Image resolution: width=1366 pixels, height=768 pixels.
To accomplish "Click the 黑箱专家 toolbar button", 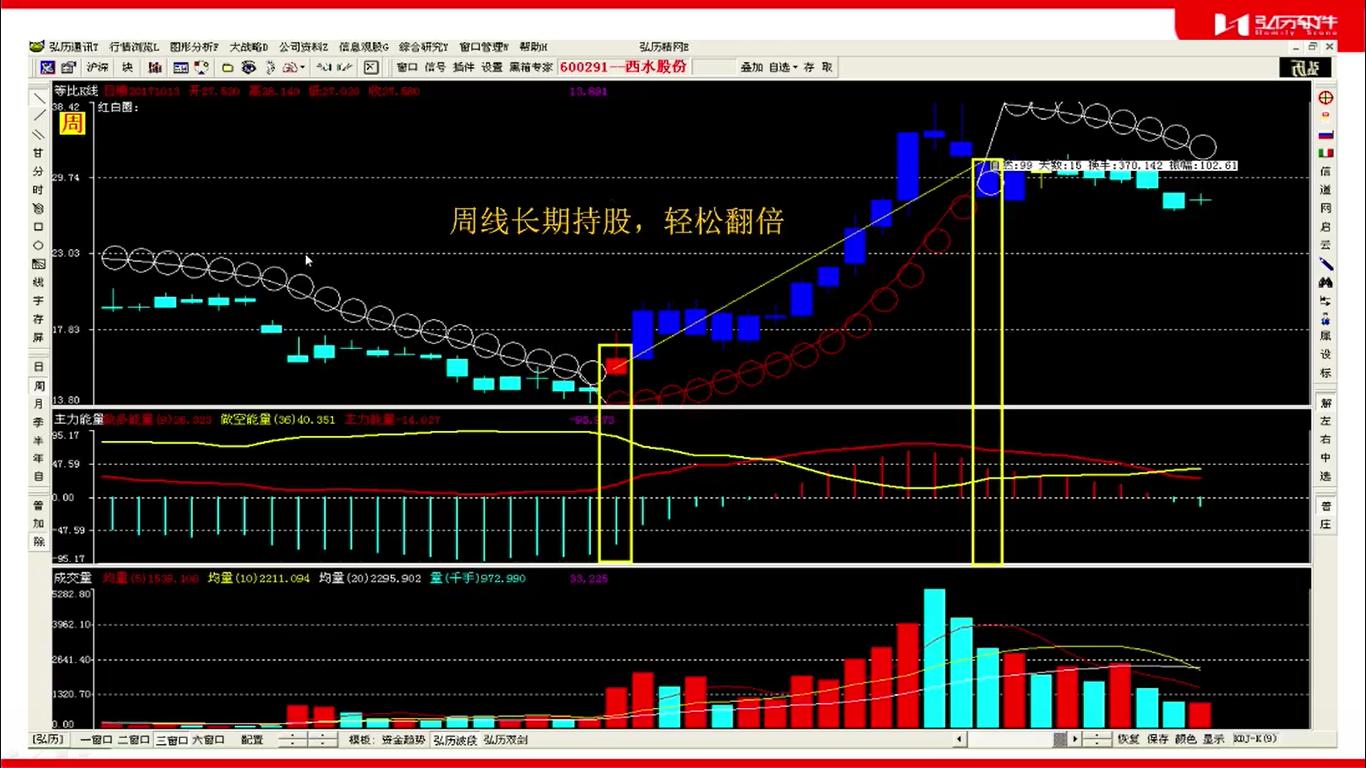I will point(531,68).
